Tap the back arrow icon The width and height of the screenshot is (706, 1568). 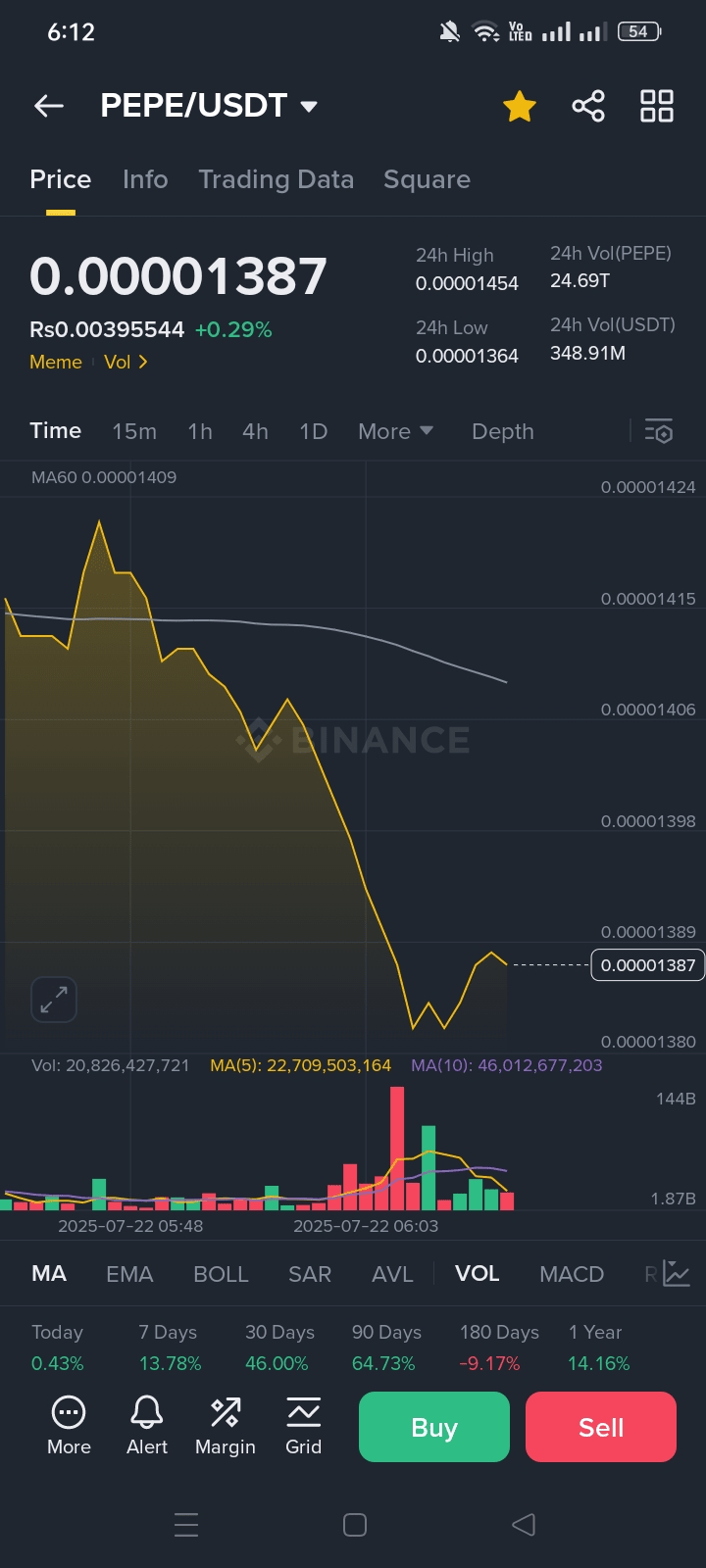point(49,106)
